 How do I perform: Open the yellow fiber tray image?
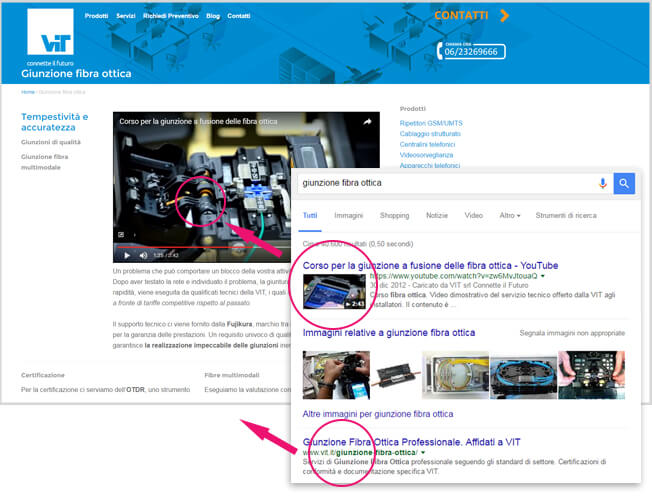(455, 375)
